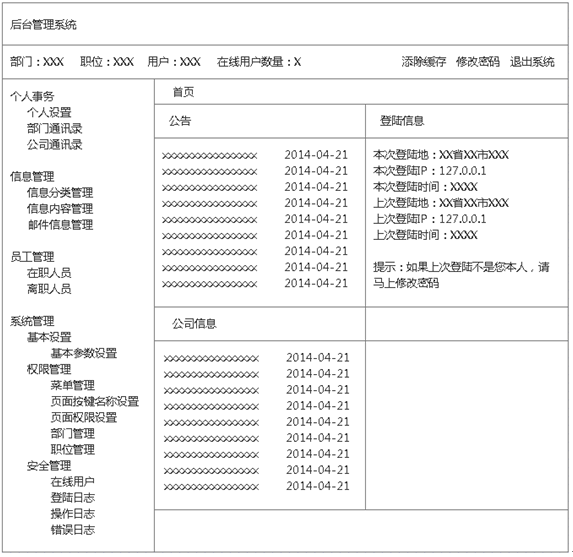Open 在职人员 in the sidebar

pos(49,273)
